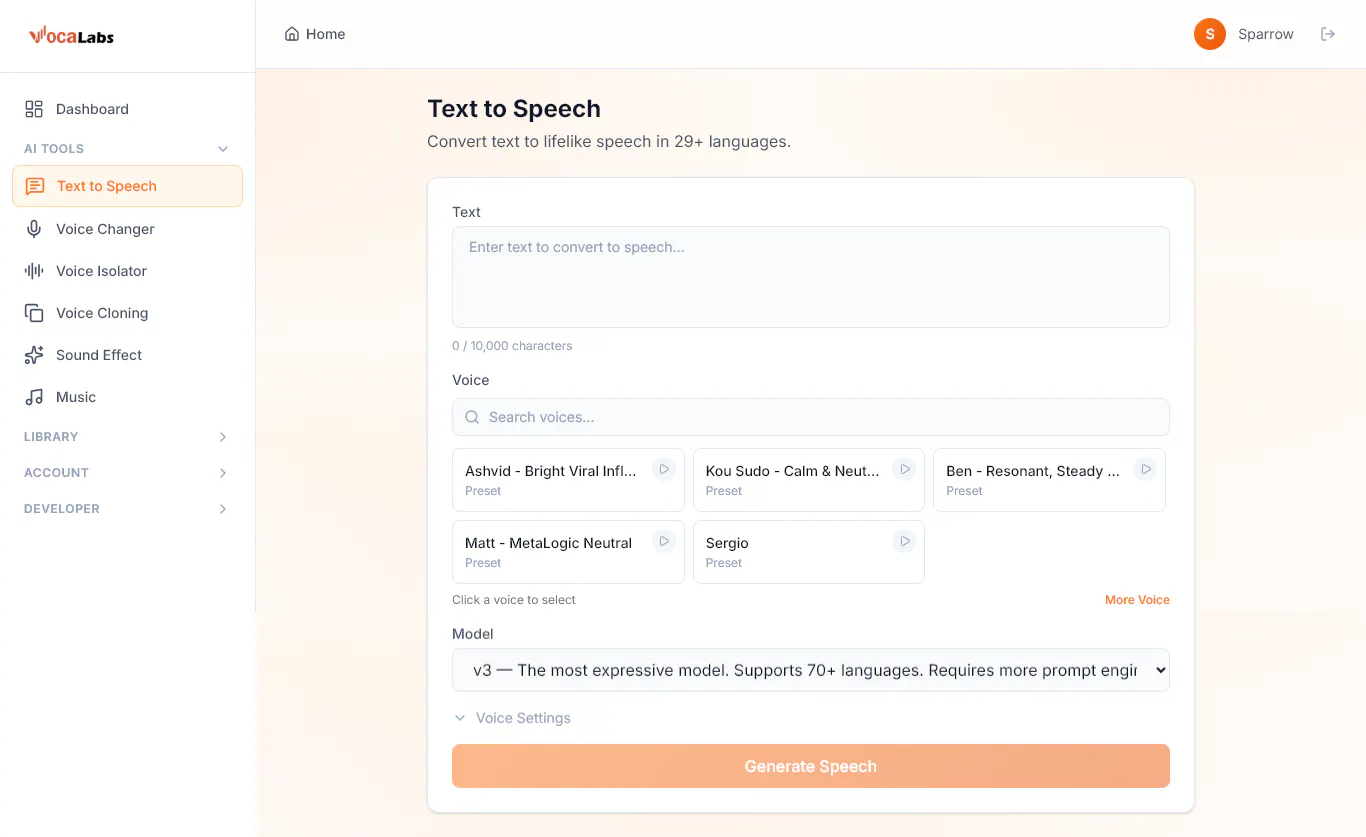Open the Model selection dropdown

click(810, 670)
